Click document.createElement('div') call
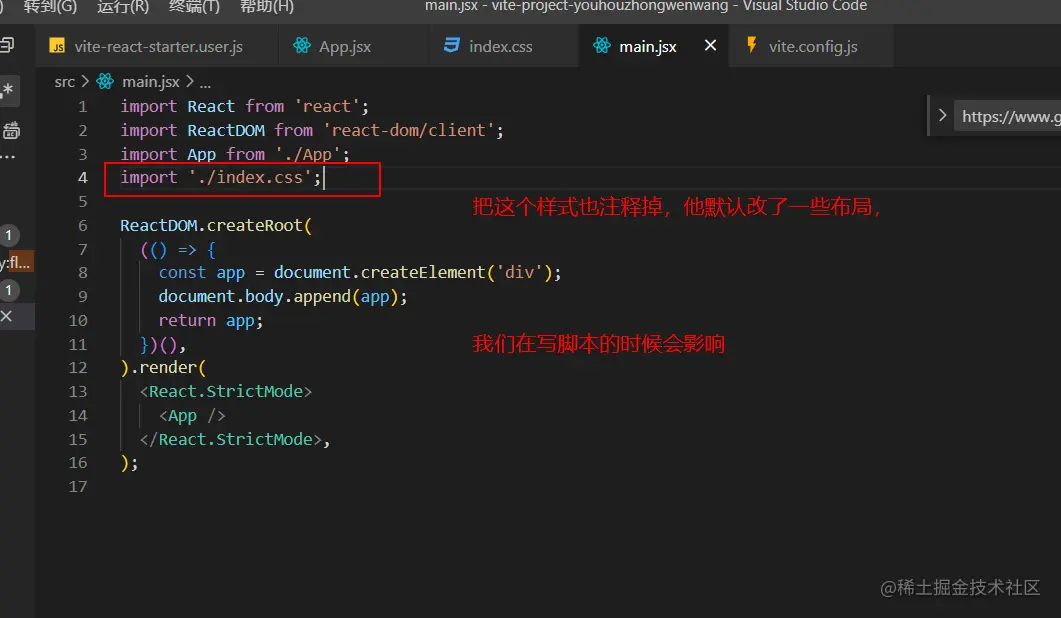This screenshot has height=618, width=1061. pos(413,272)
